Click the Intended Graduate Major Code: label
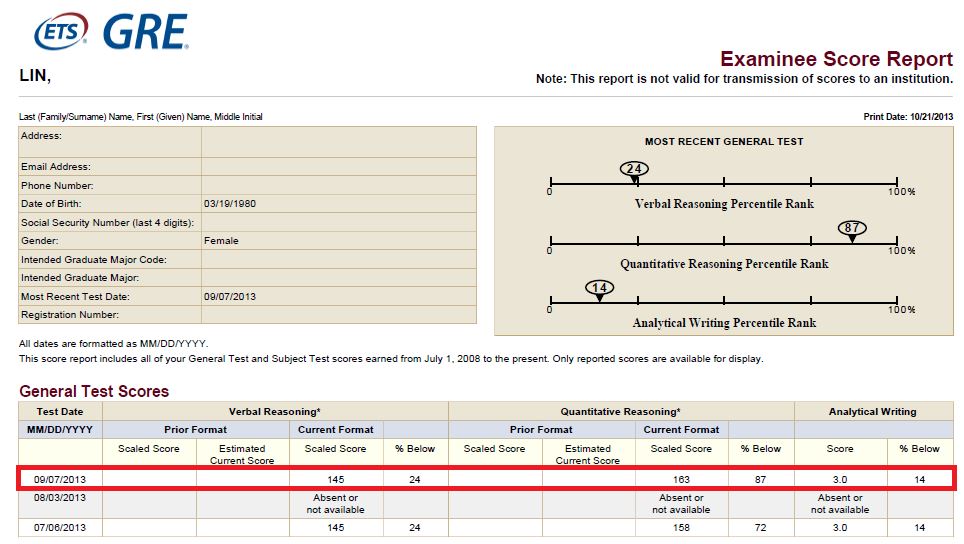Screen dimensions: 964x544 [93, 259]
